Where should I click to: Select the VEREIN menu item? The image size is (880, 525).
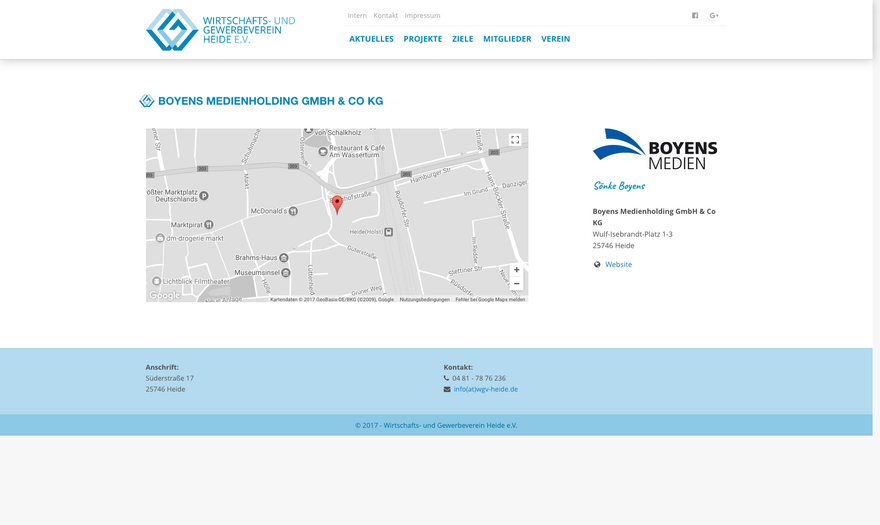point(555,39)
